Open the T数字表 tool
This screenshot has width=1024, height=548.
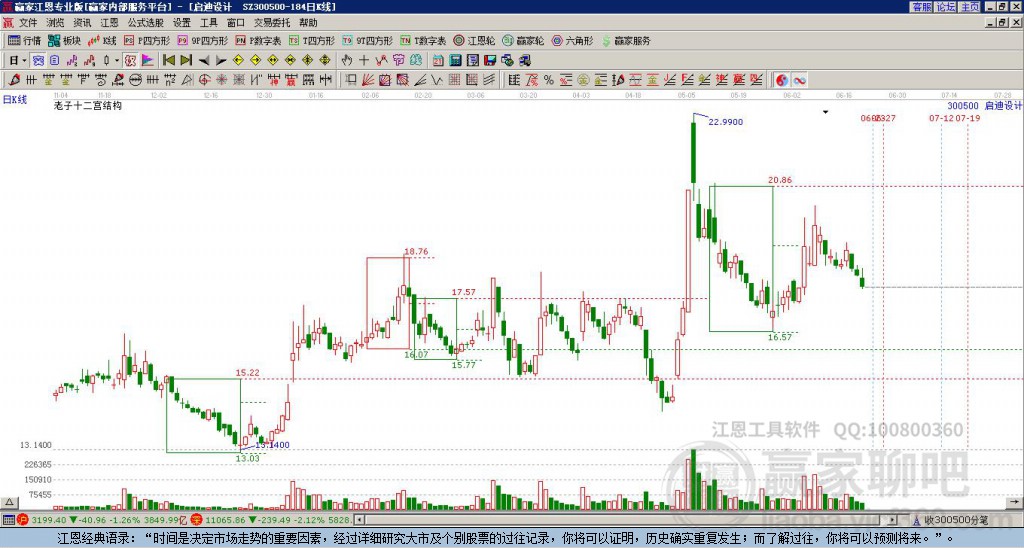point(423,40)
